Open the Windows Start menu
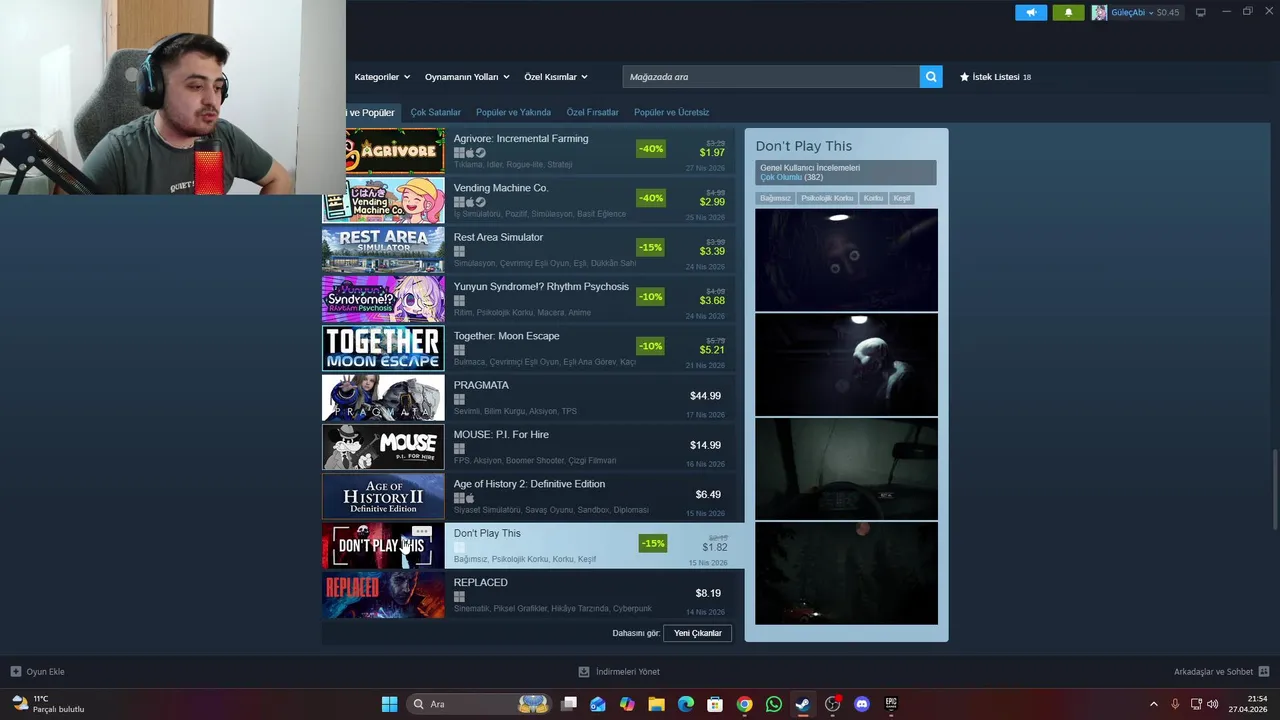The image size is (1280, 720). [x=390, y=704]
